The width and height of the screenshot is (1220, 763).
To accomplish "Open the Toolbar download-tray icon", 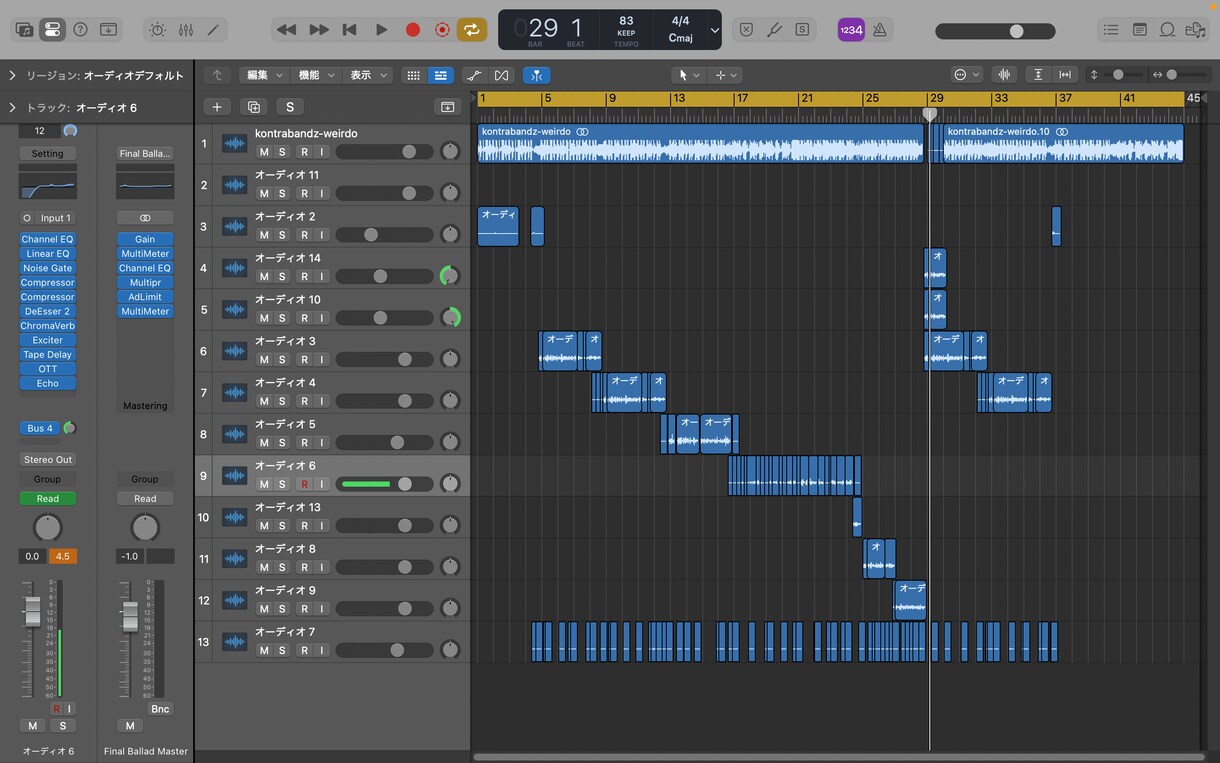I will (109, 30).
